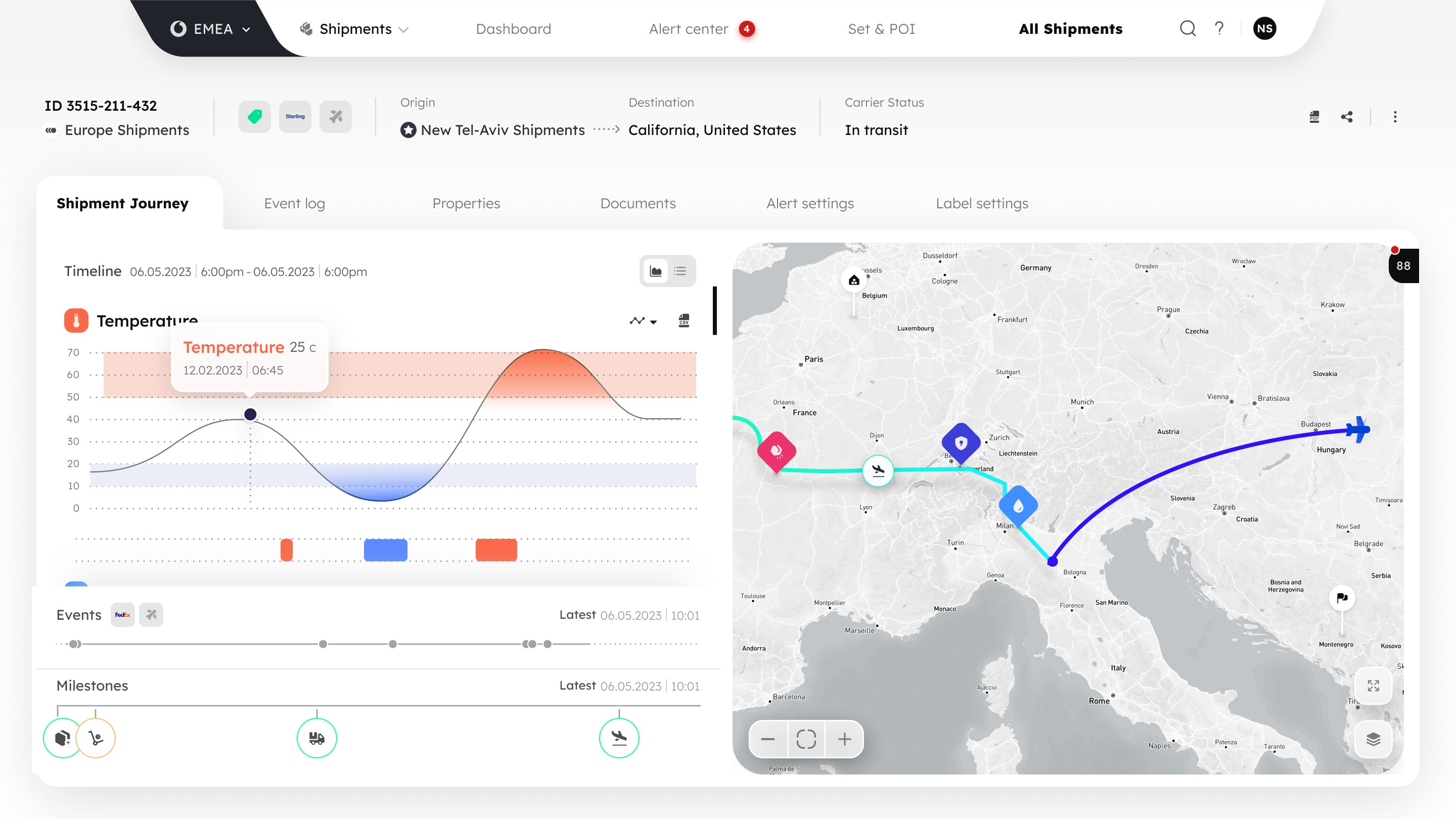Viewport: 1456px width, 819px height.
Task: Zoom in on the map
Action: 844,739
